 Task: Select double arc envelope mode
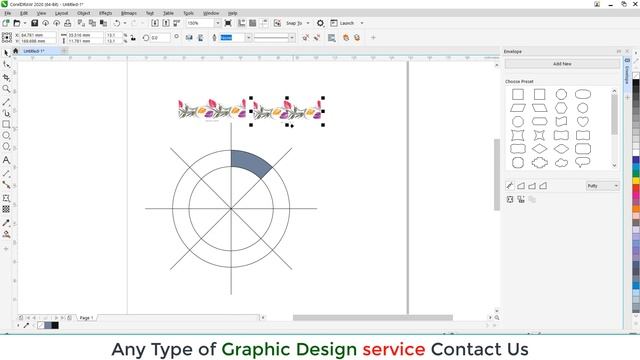543,186
